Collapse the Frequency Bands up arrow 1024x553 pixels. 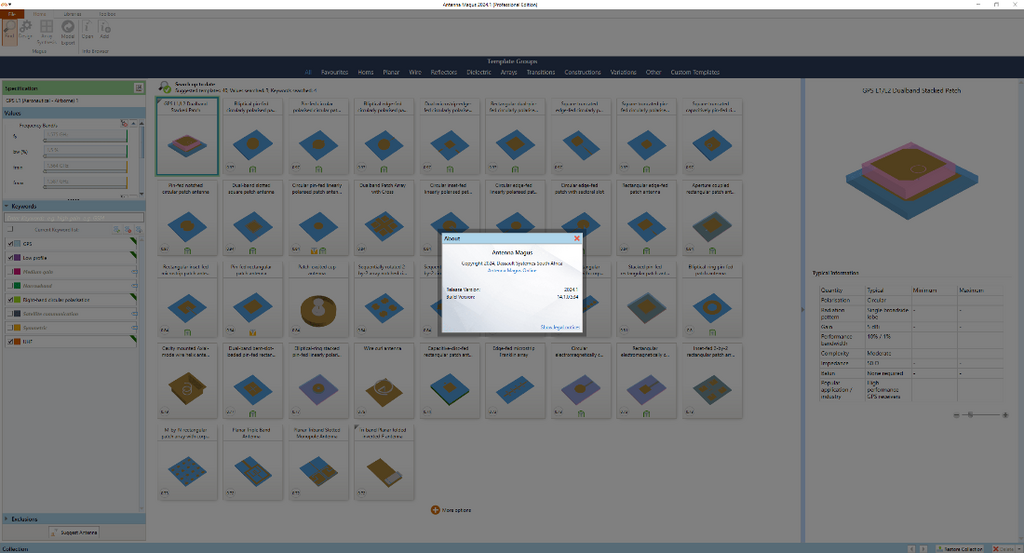point(133,123)
